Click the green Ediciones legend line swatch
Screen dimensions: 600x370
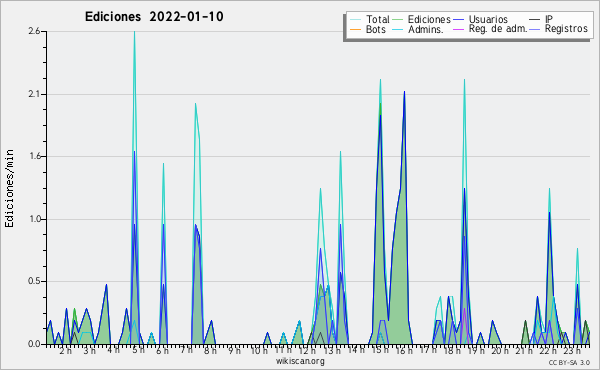(x=398, y=19)
